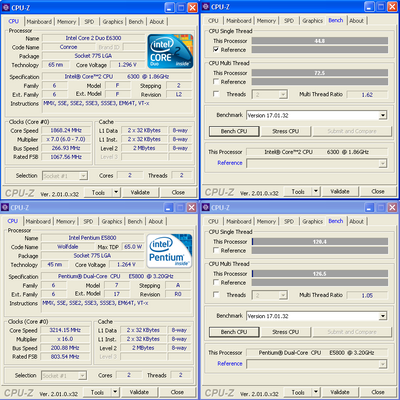
Task: Click Technology value 45 nm
Action: coord(55,264)
